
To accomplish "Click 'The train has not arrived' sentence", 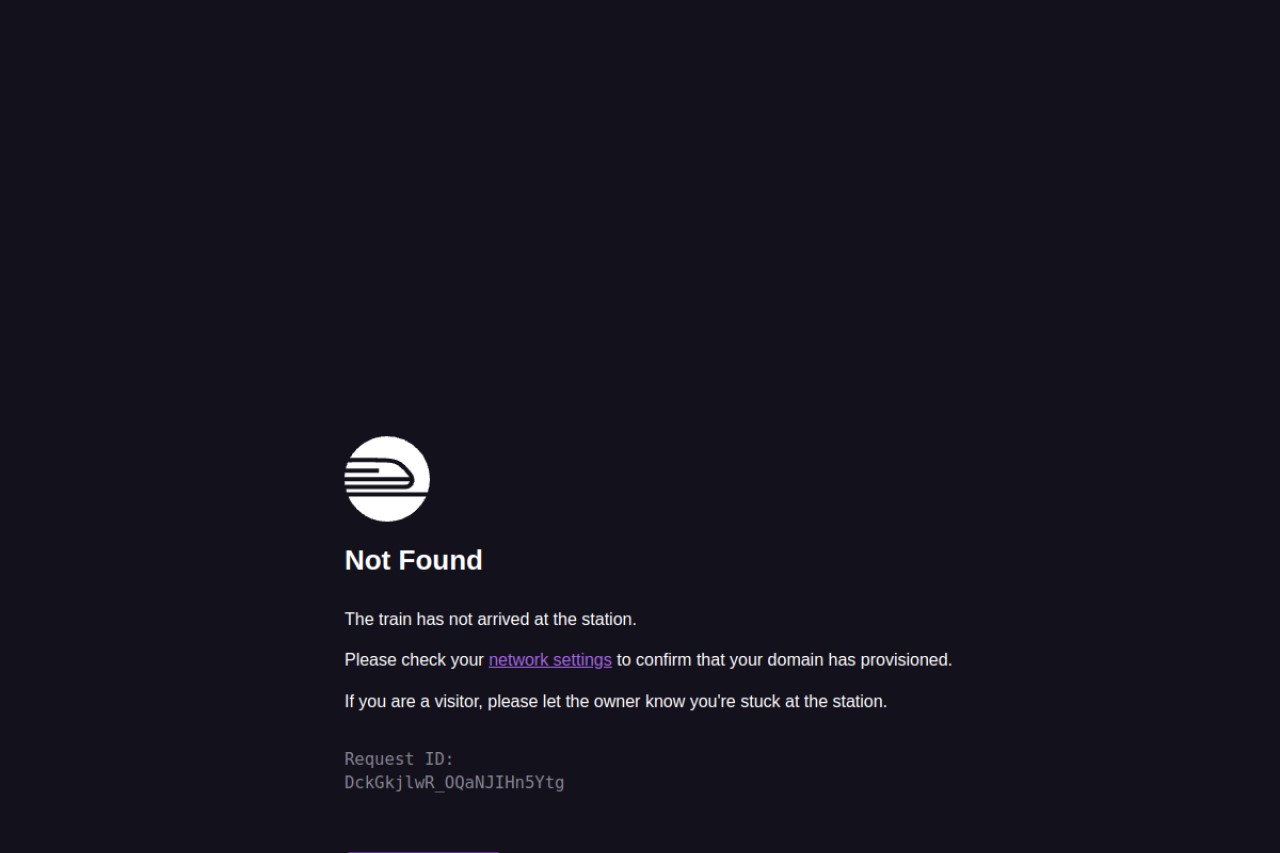I will click(x=490, y=619).
